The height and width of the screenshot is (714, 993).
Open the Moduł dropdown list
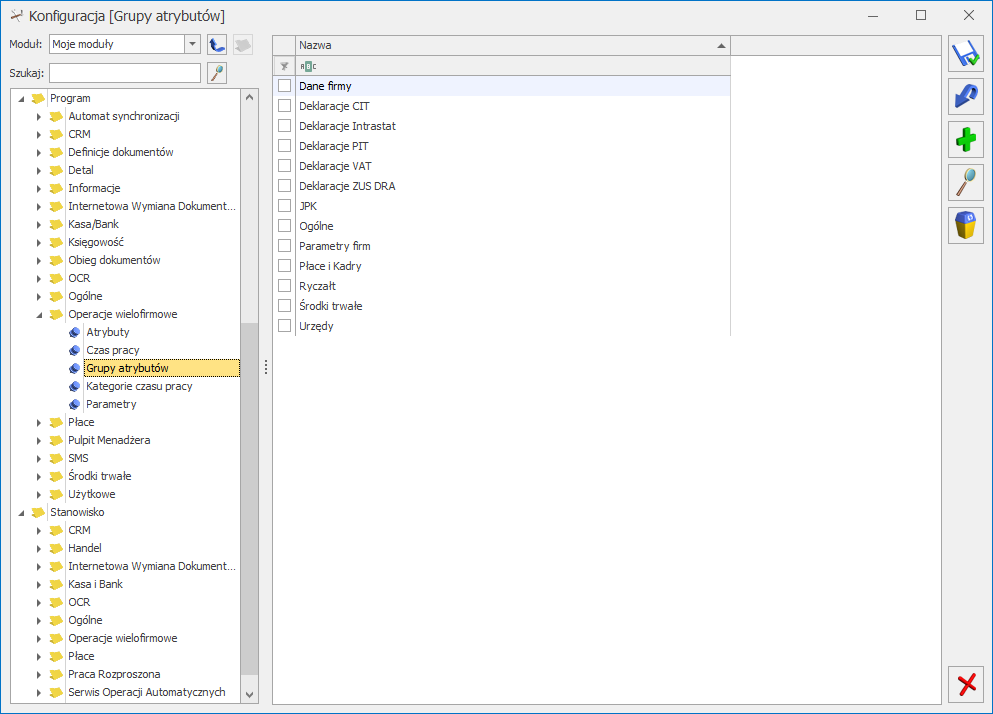pyautogui.click(x=193, y=44)
